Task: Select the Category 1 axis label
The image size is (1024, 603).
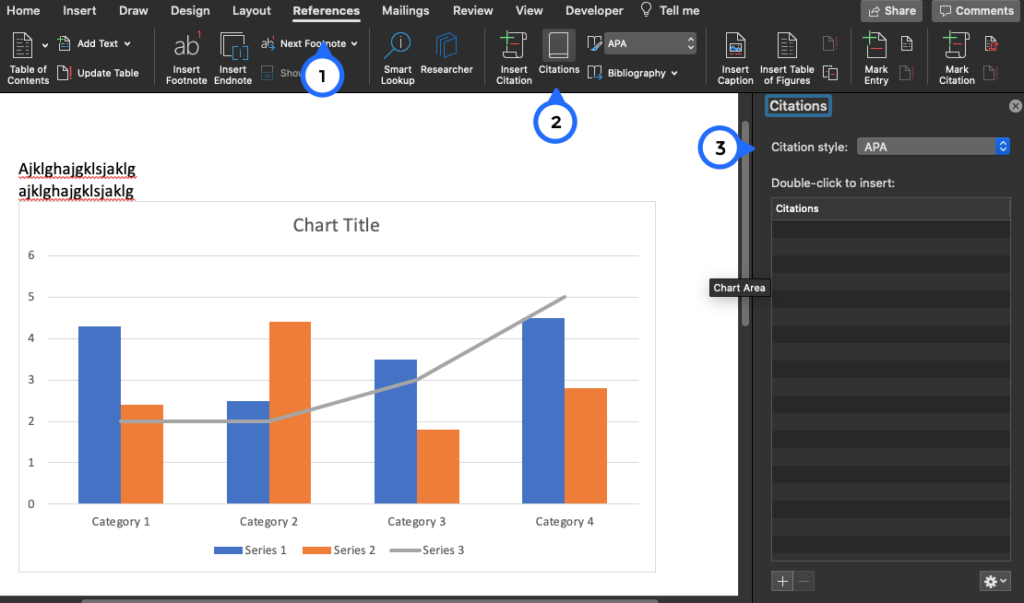Action: pos(121,521)
